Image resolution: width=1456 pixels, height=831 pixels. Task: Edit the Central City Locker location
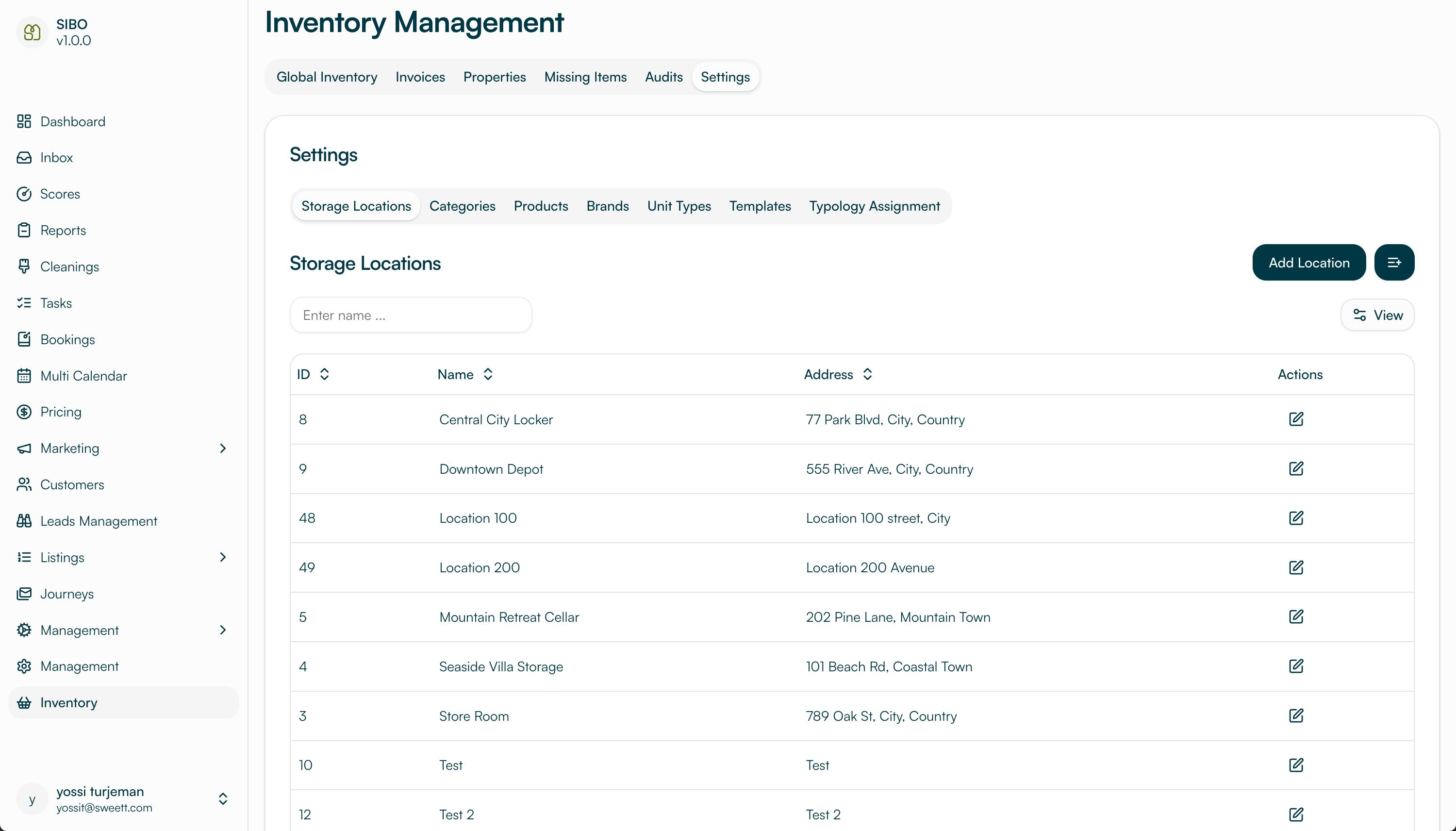coord(1296,419)
